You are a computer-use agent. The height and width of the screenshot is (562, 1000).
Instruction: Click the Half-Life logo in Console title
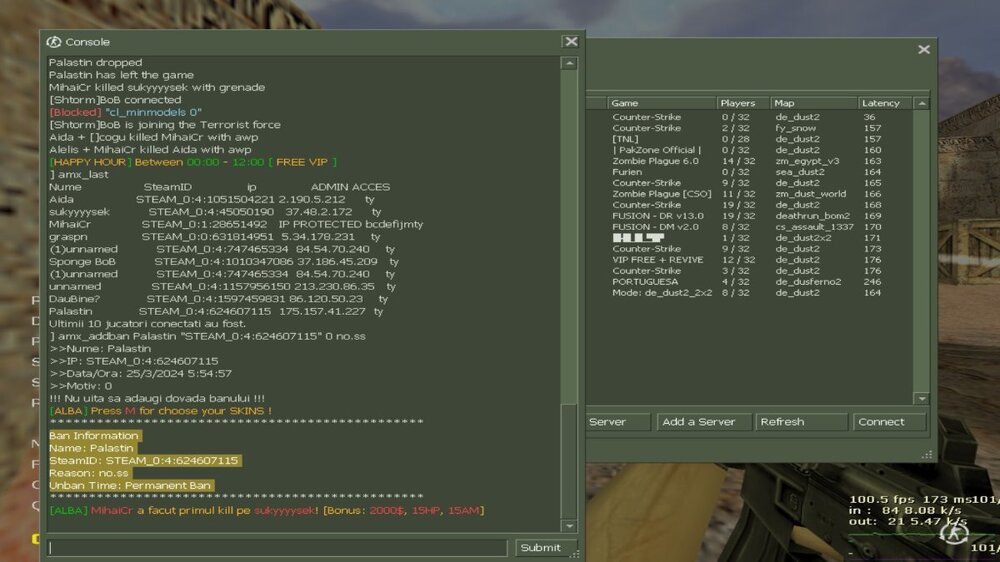click(55, 42)
